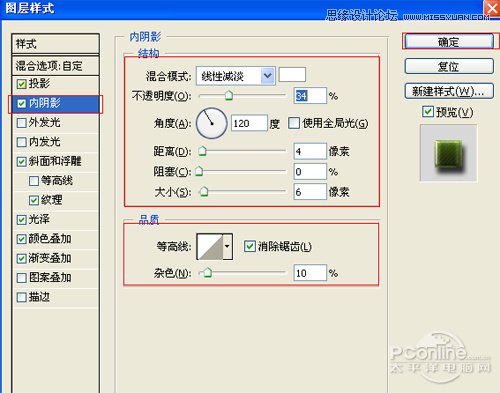This screenshot has width=500, height=393.
Task: Enable the 等高线 sub-option checkbox
Action: (34, 181)
